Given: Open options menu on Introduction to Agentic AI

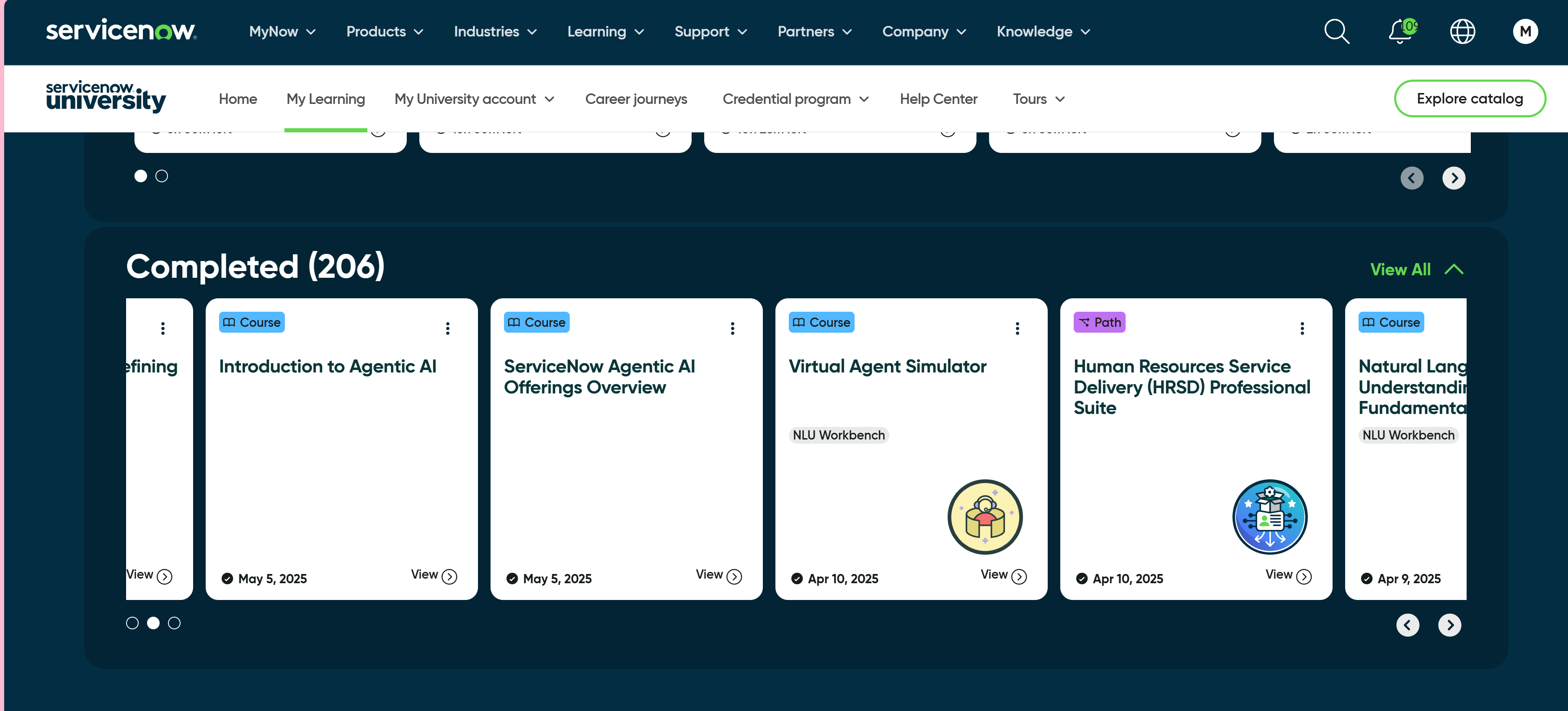Looking at the screenshot, I should [447, 329].
